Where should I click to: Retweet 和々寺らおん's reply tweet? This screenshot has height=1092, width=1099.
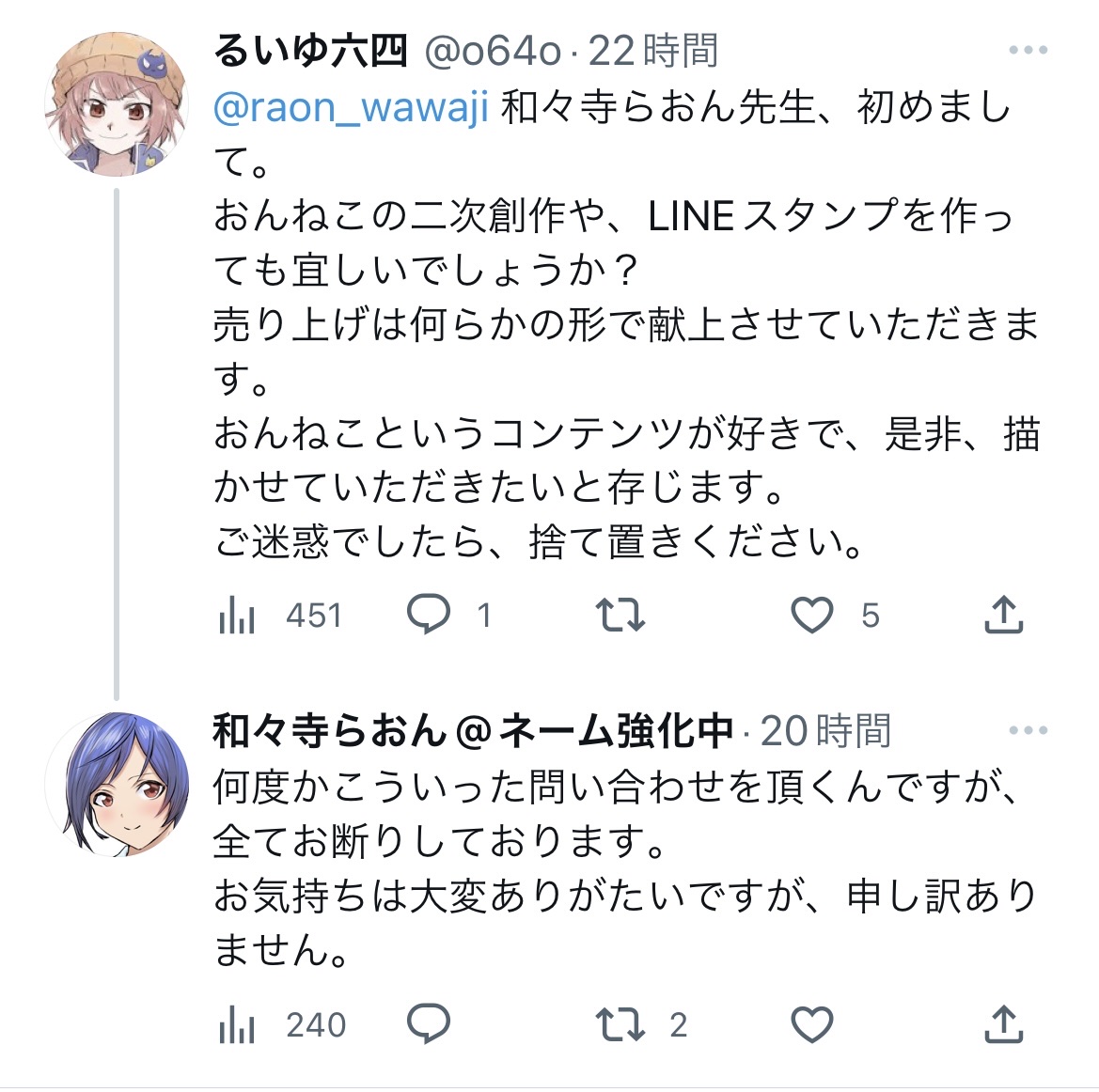tap(620, 1024)
